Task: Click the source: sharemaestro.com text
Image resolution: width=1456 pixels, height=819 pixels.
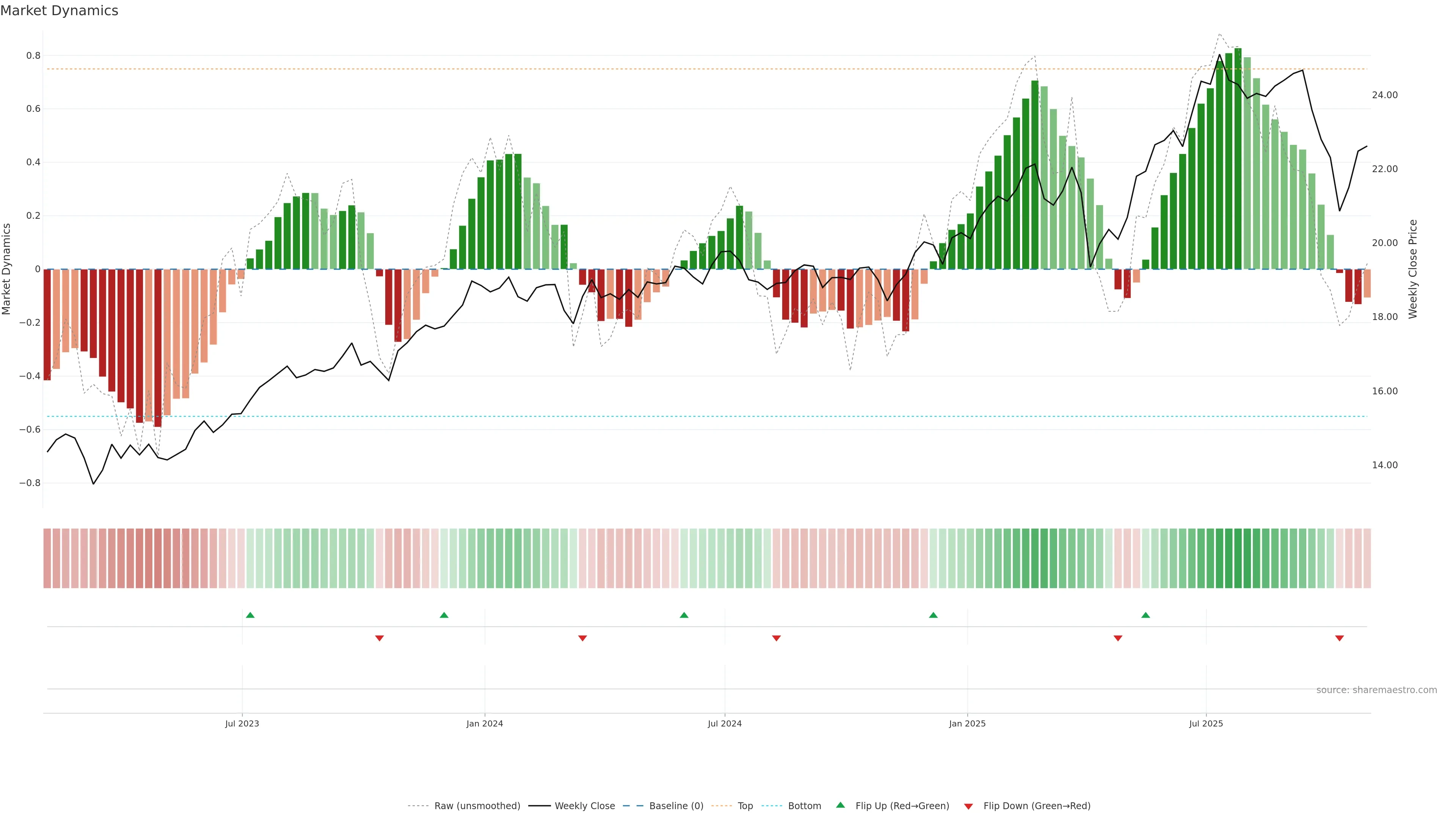Action: (1376, 690)
